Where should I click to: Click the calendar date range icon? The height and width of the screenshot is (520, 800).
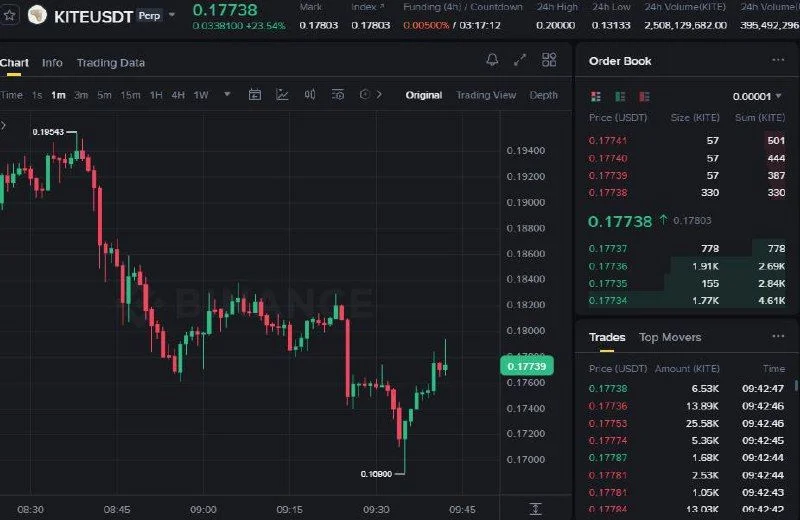[255, 94]
